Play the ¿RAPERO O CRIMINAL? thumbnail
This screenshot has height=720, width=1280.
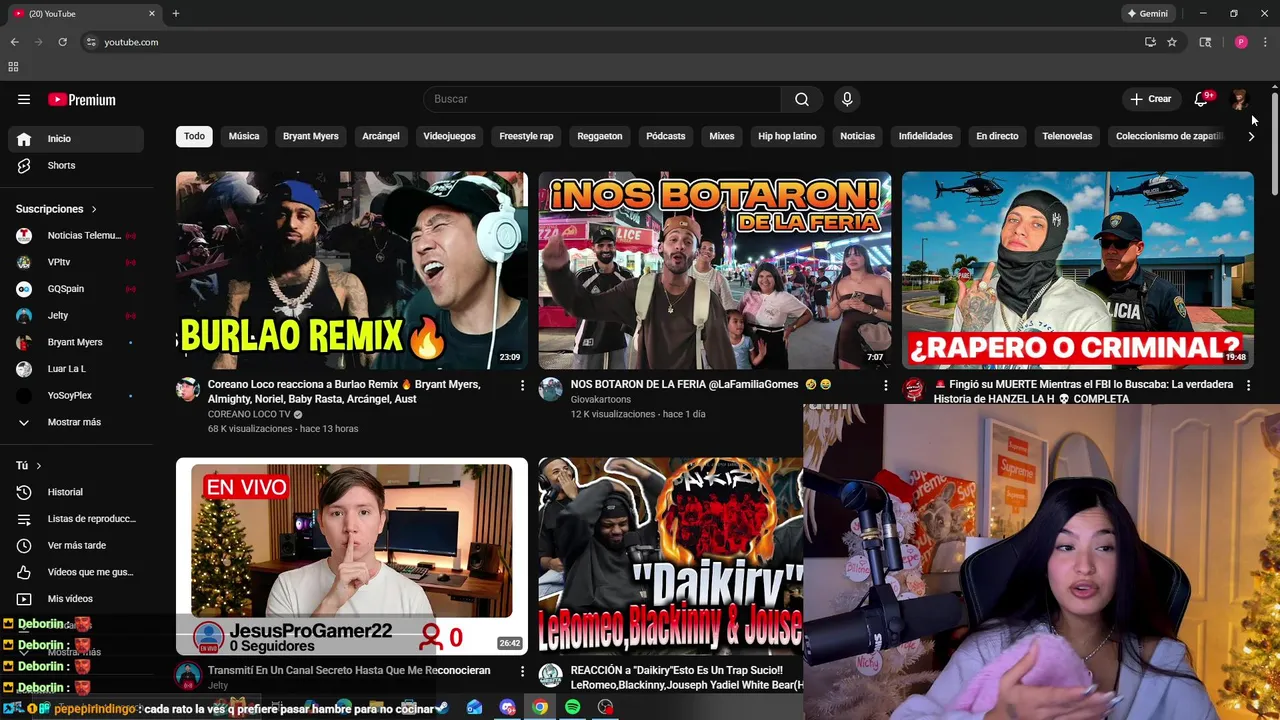(1078, 270)
